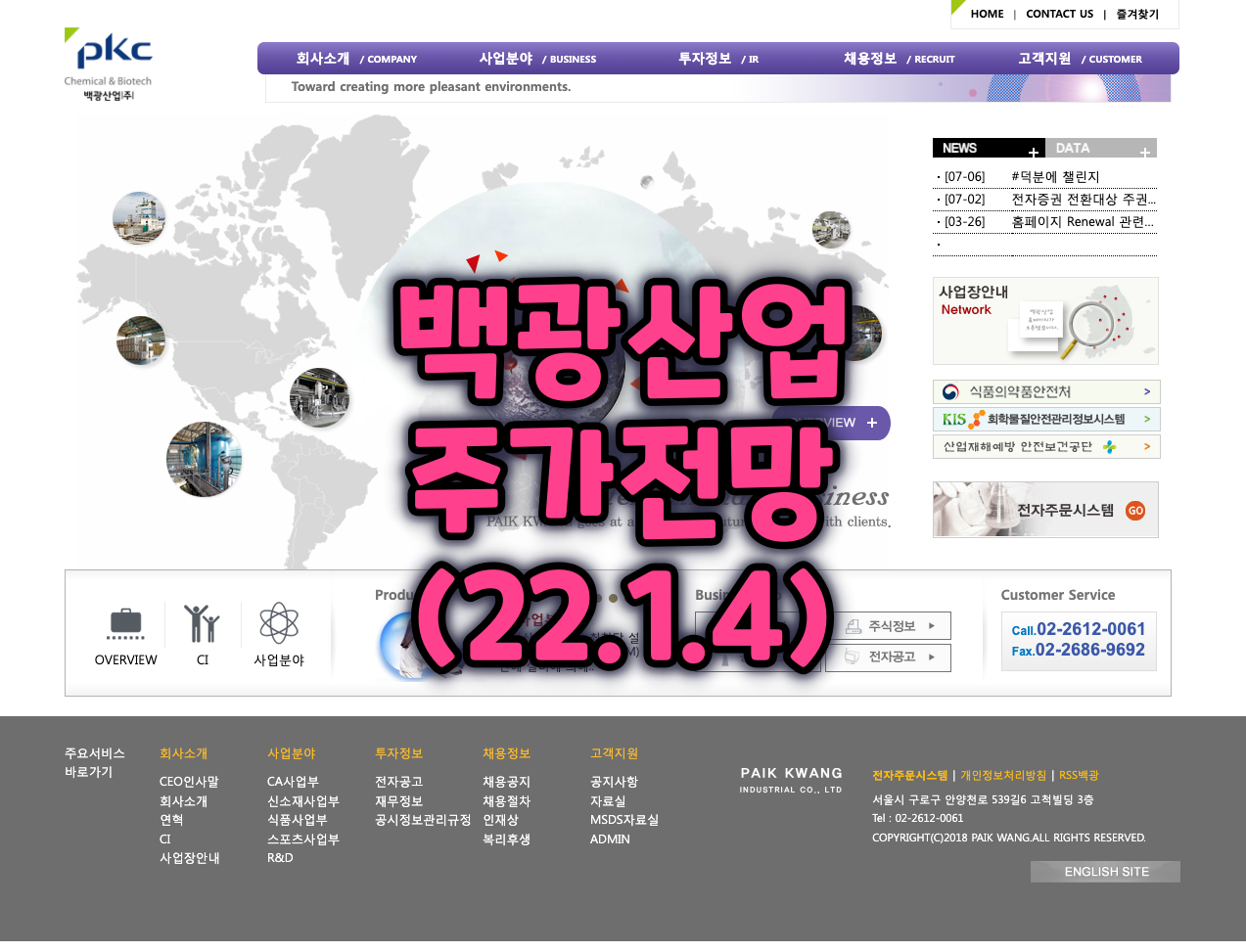Open the 전자주문시스템 banner
The height and width of the screenshot is (952, 1246).
click(x=1045, y=510)
